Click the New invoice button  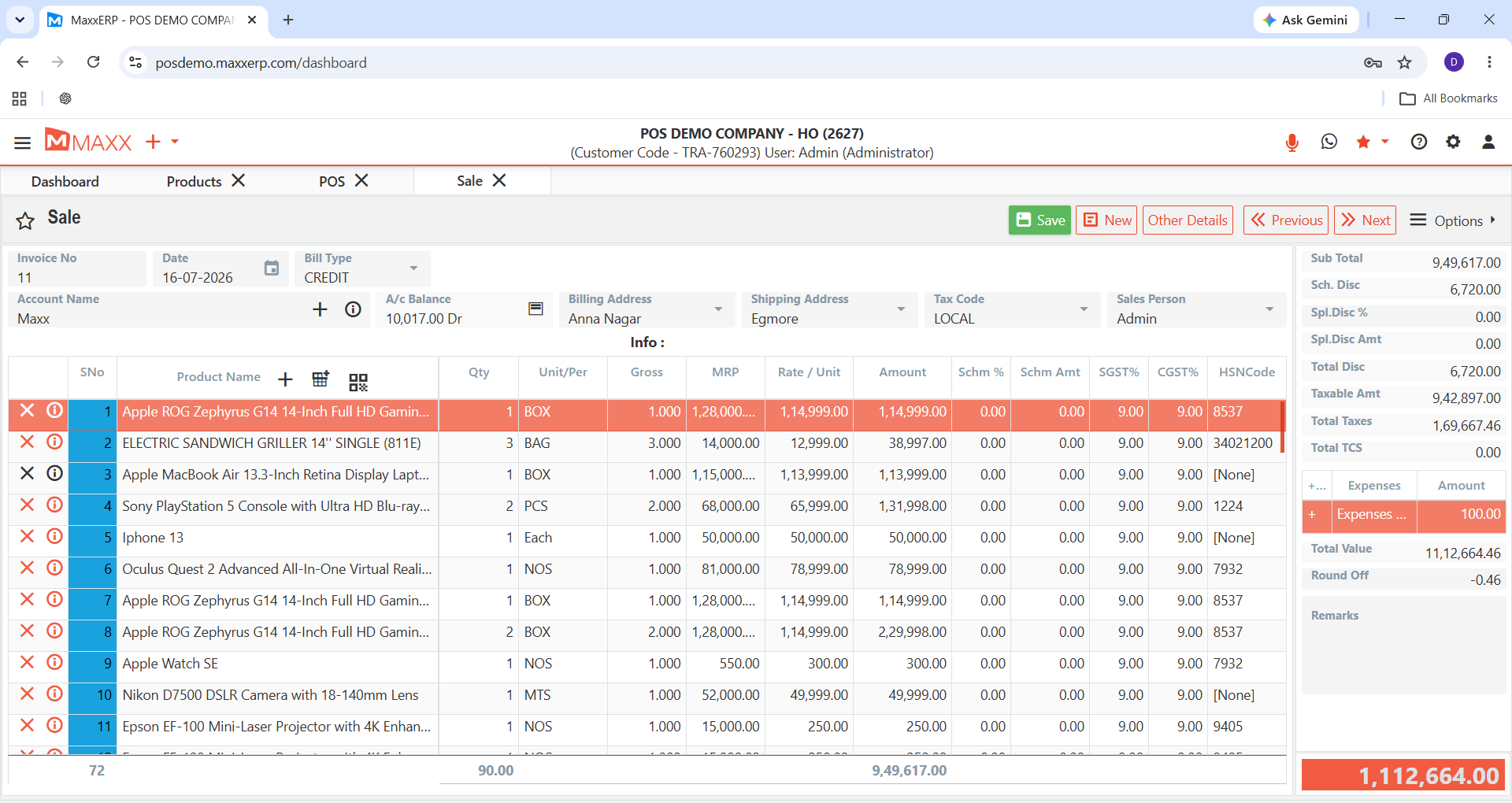(1106, 220)
